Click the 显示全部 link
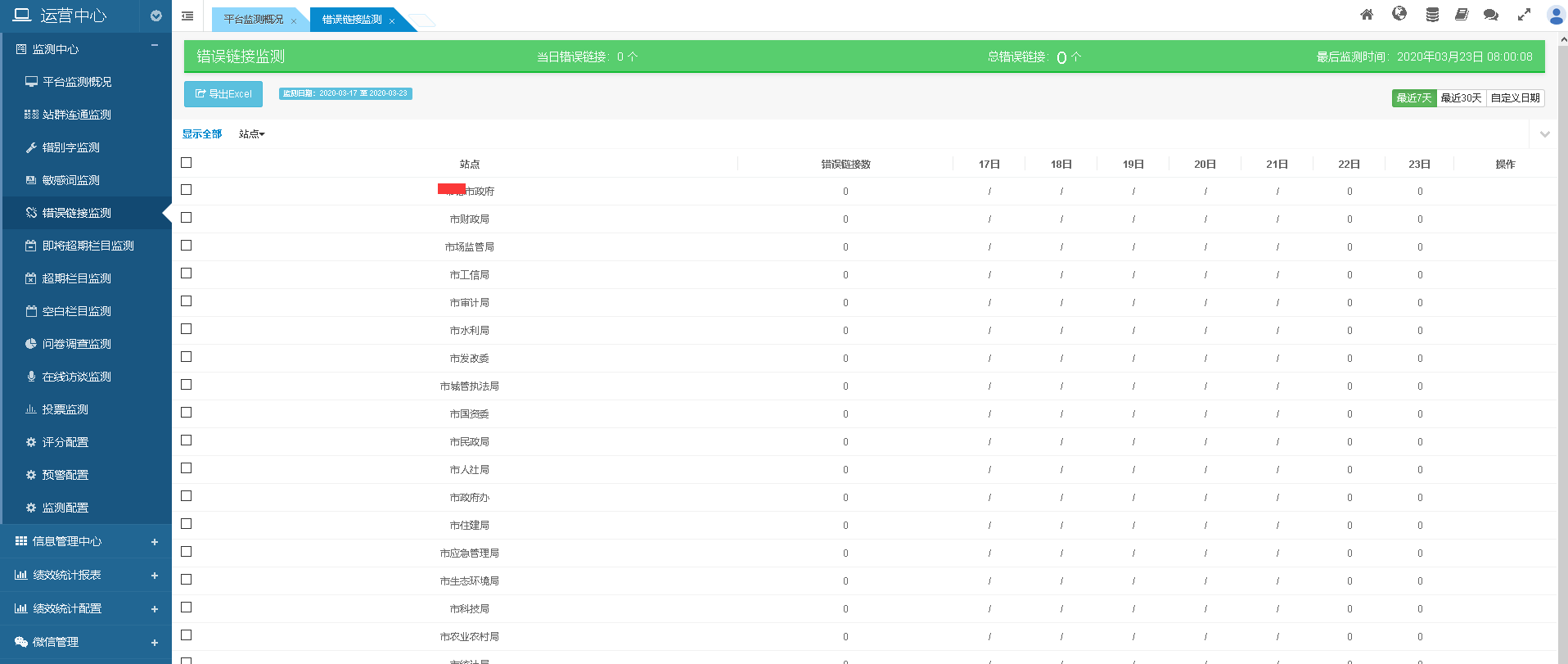 (x=202, y=134)
